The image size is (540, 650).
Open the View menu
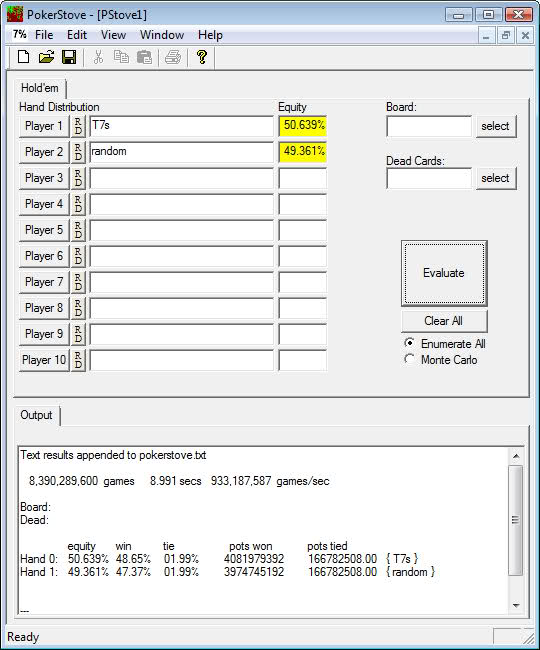(x=113, y=35)
